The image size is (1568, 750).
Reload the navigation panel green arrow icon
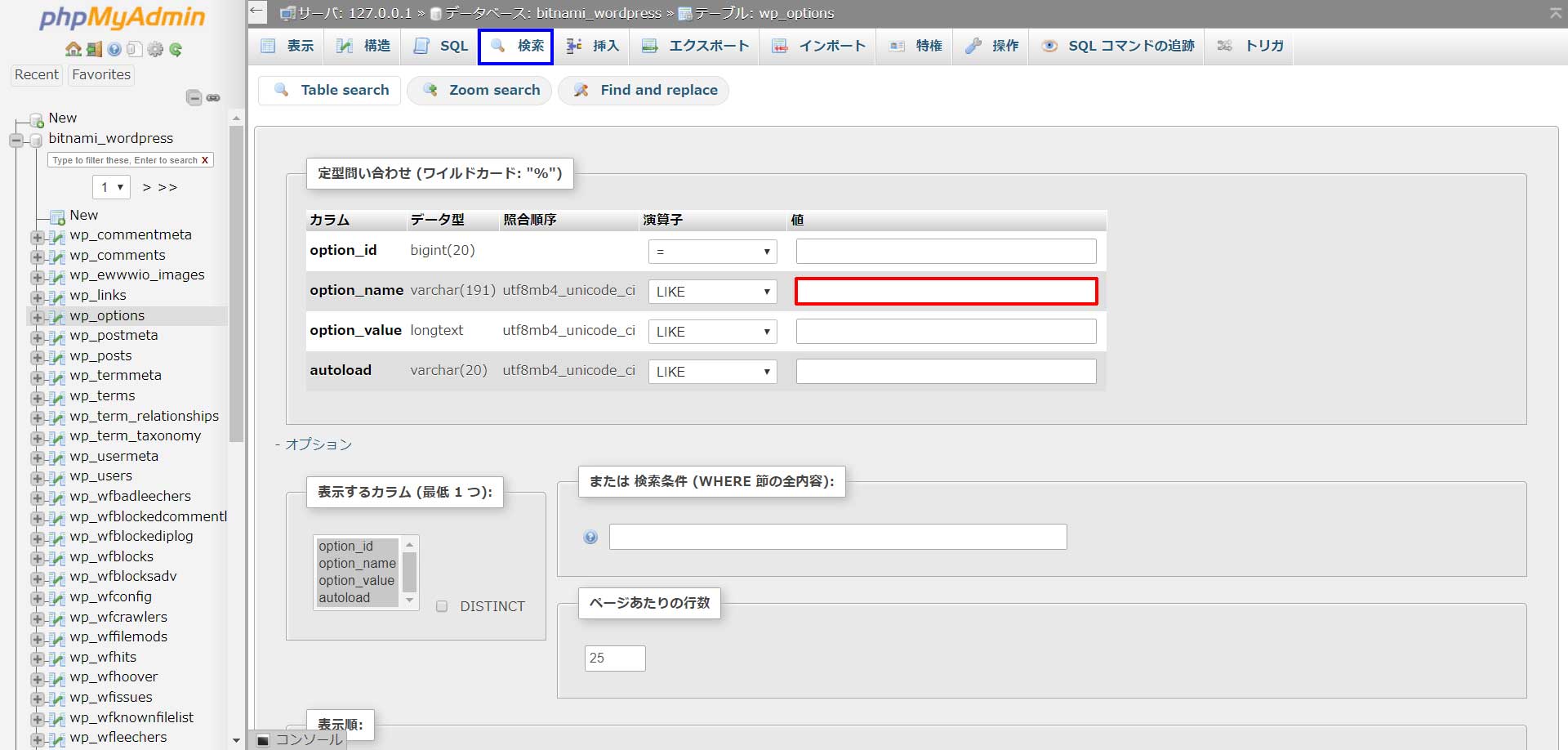coord(176,49)
